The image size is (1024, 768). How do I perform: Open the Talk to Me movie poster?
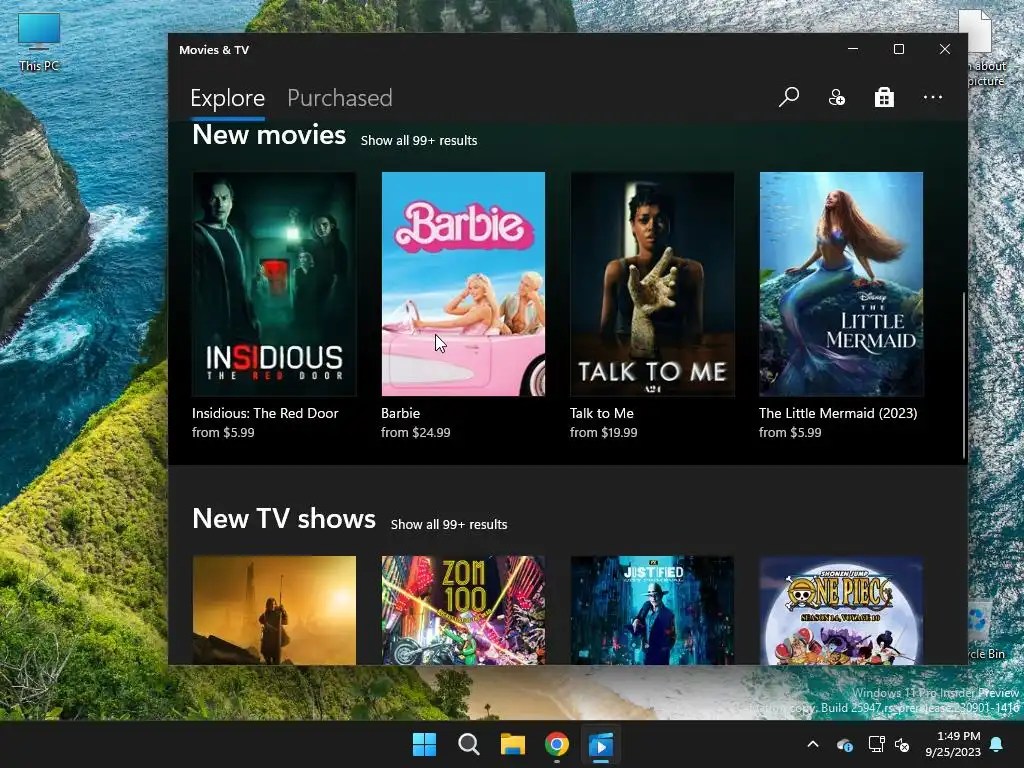(x=652, y=284)
